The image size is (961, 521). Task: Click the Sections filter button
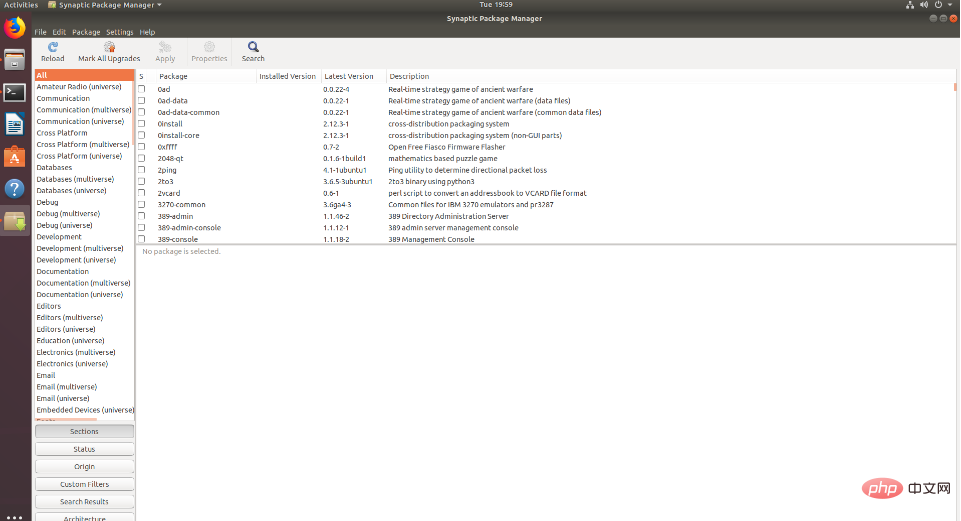pos(85,432)
